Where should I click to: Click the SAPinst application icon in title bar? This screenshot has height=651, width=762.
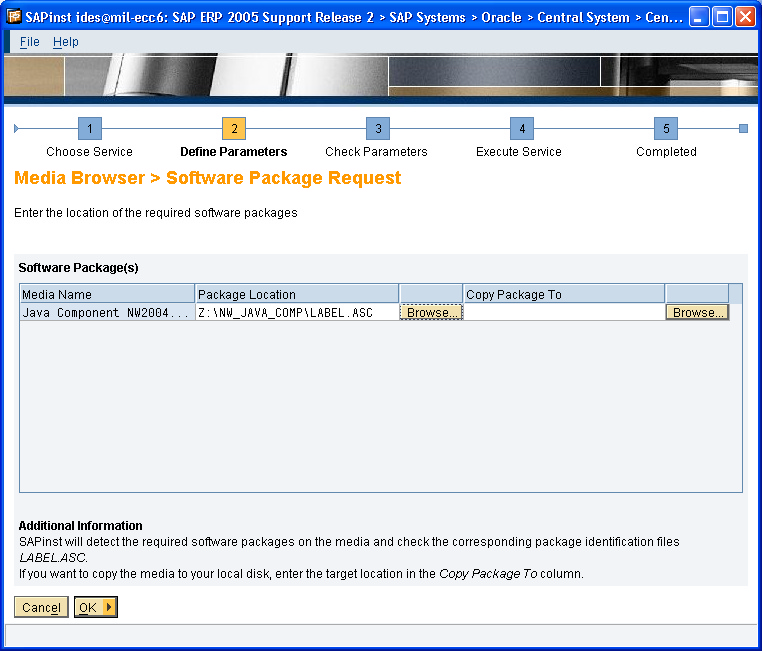point(15,17)
